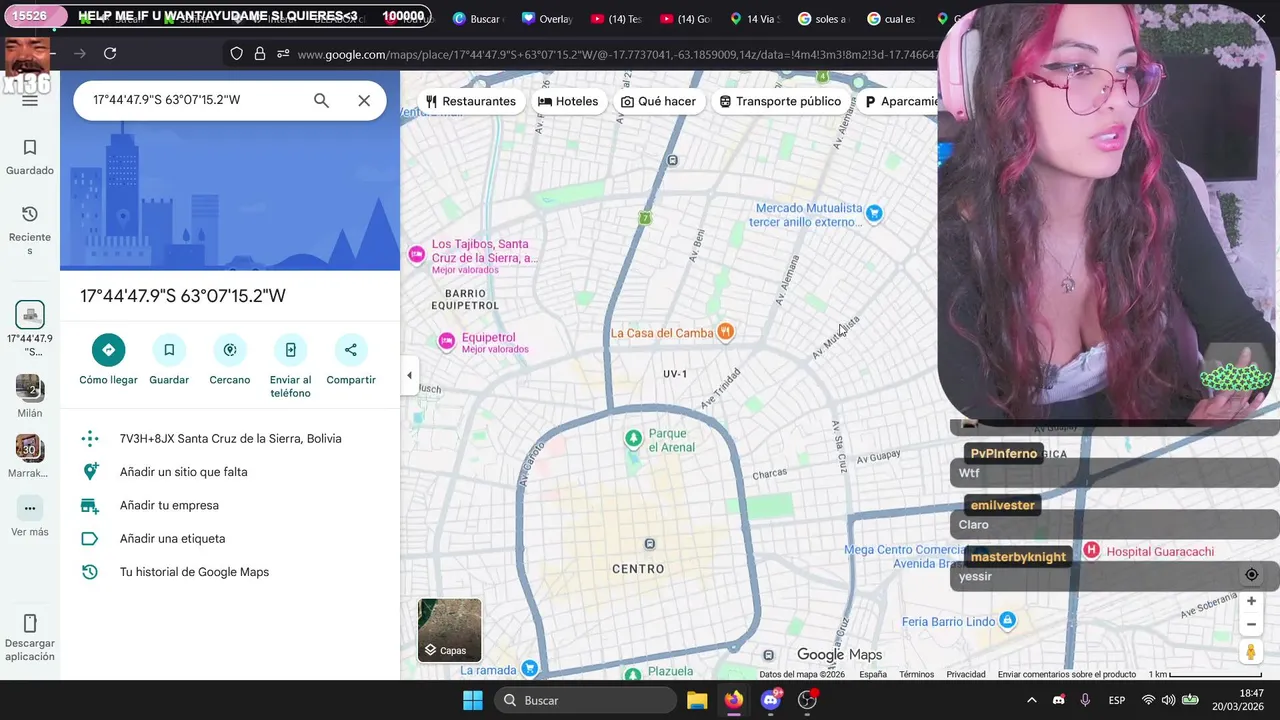This screenshot has width=1280, height=720.
Task: Select the Transporte público filter chip
Action: 781,101
